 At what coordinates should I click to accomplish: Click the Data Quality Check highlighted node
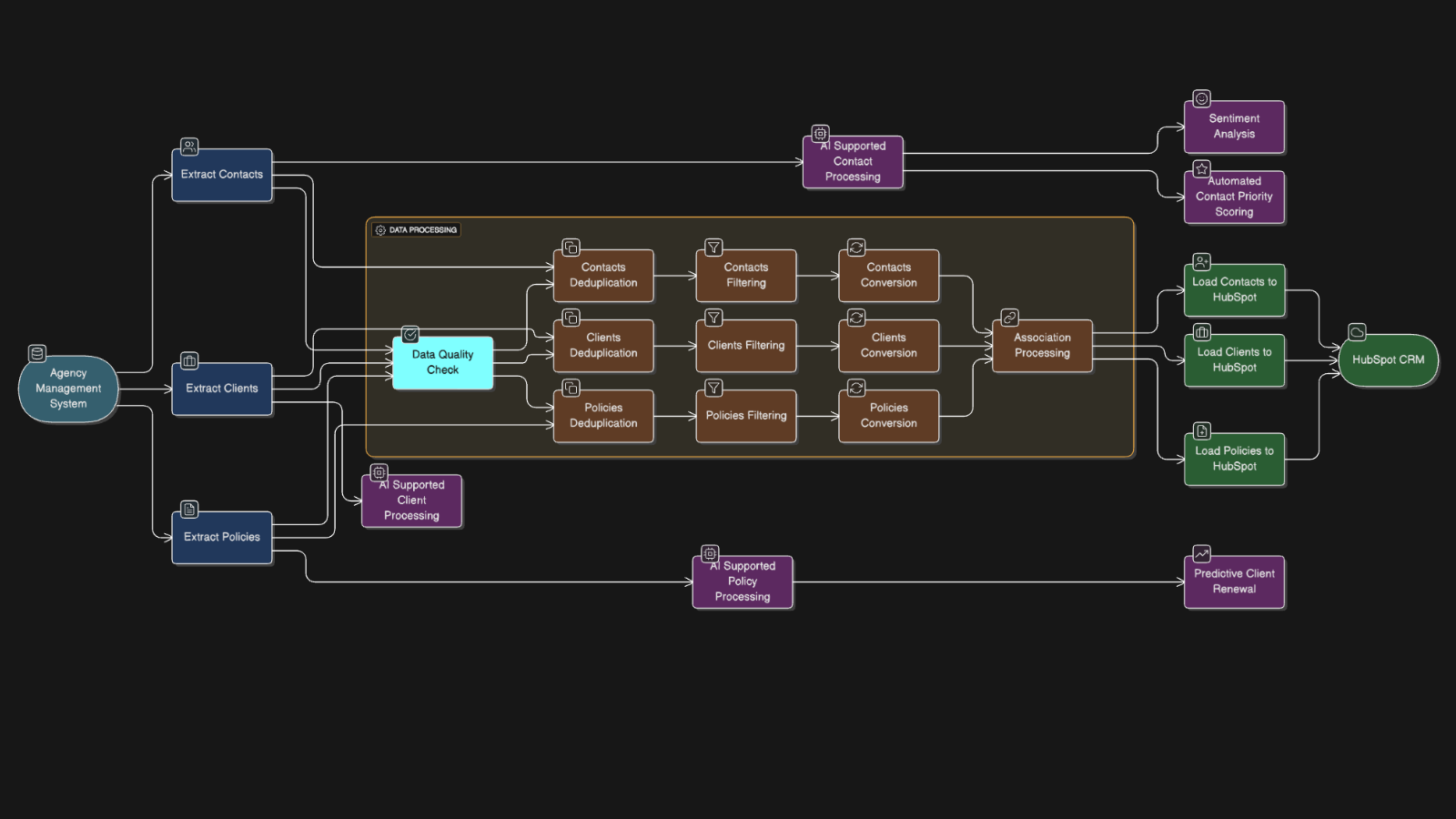coord(442,362)
